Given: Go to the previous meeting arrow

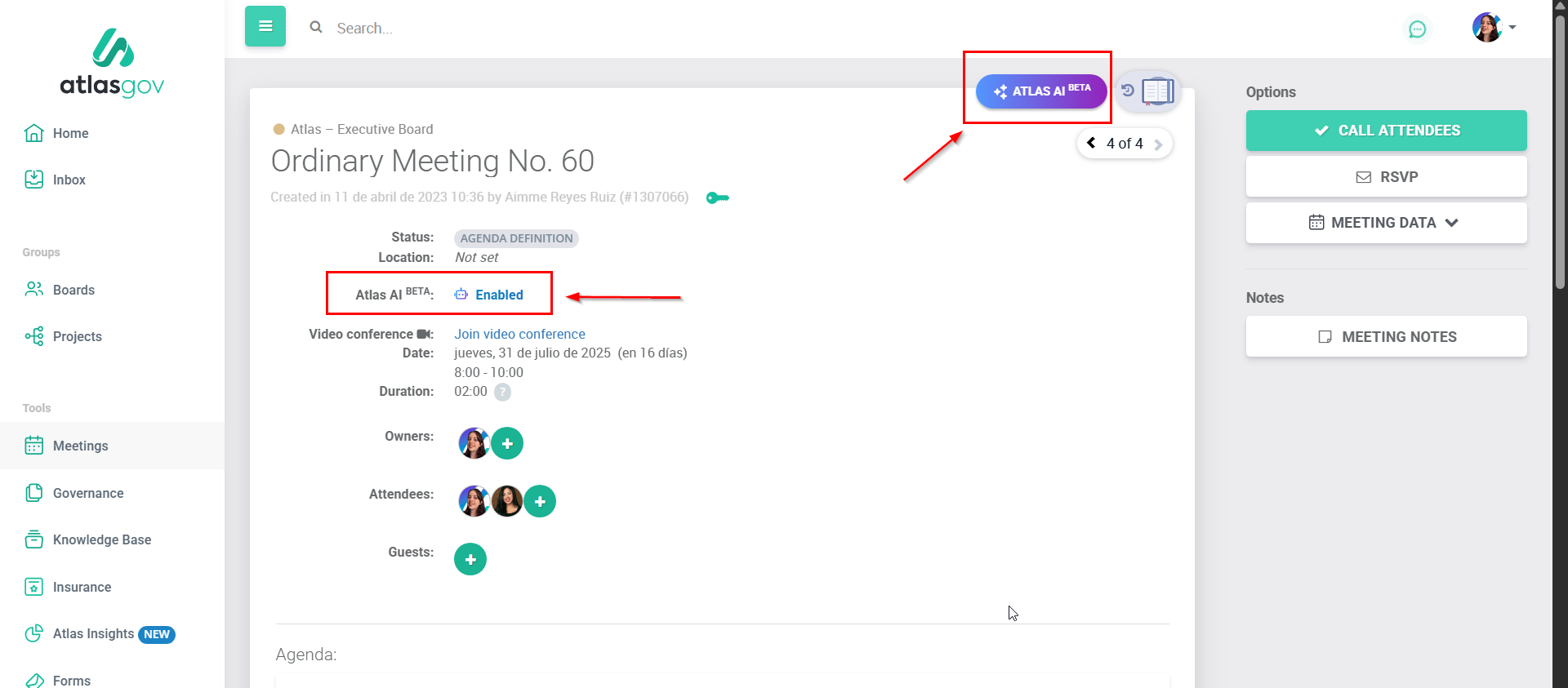Looking at the screenshot, I should click(1091, 143).
